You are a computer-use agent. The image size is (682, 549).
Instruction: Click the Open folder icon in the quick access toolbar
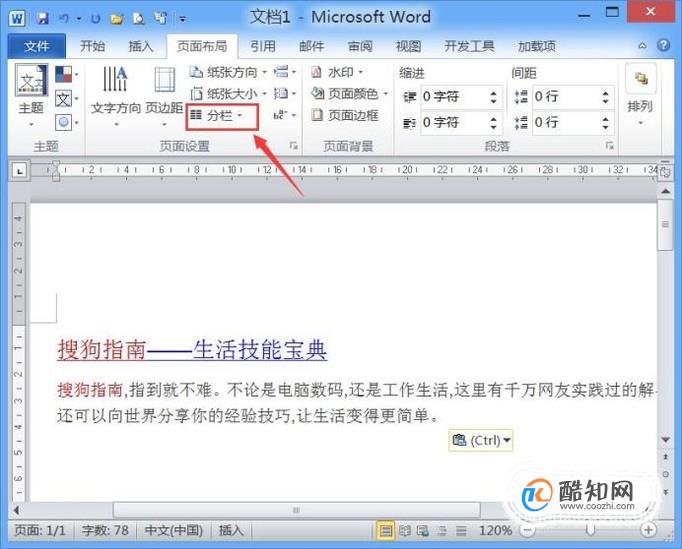[117, 18]
